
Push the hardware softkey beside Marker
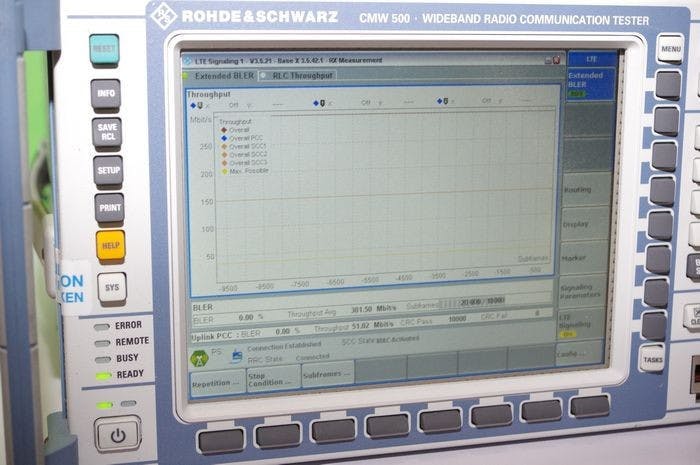(x=658, y=259)
